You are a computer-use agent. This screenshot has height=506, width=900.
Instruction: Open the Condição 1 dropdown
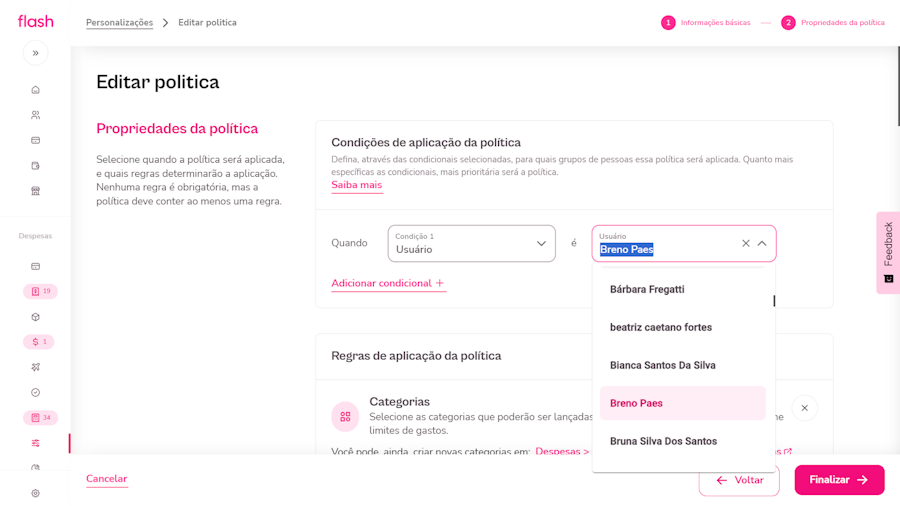click(x=471, y=243)
